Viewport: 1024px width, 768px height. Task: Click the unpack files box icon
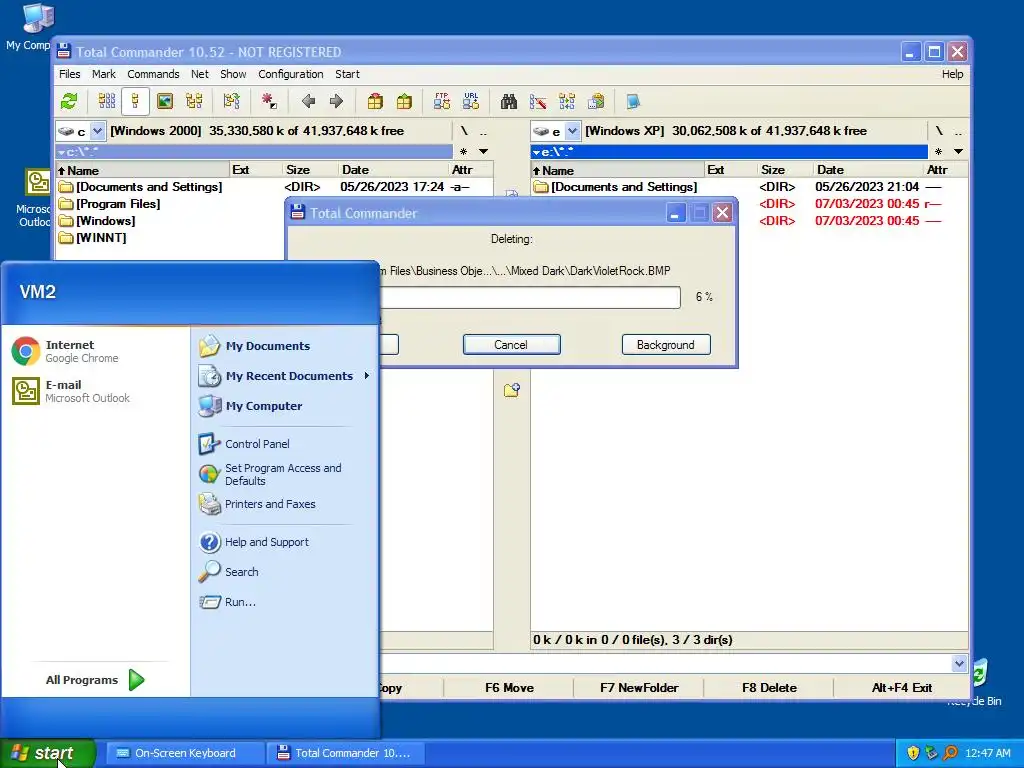[x=404, y=101]
